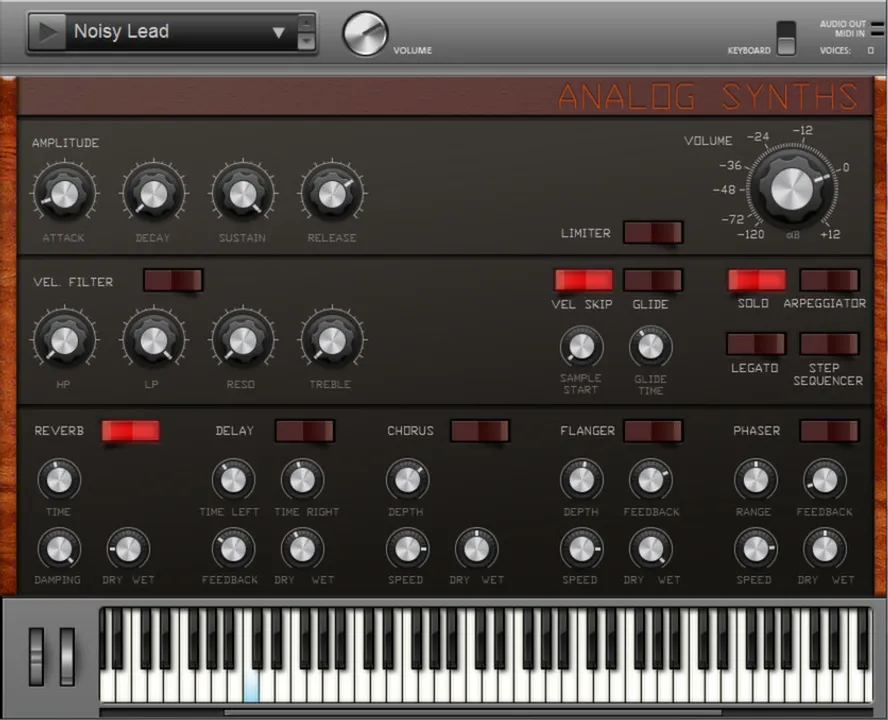Step to previous preset with up arrow

click(x=306, y=23)
